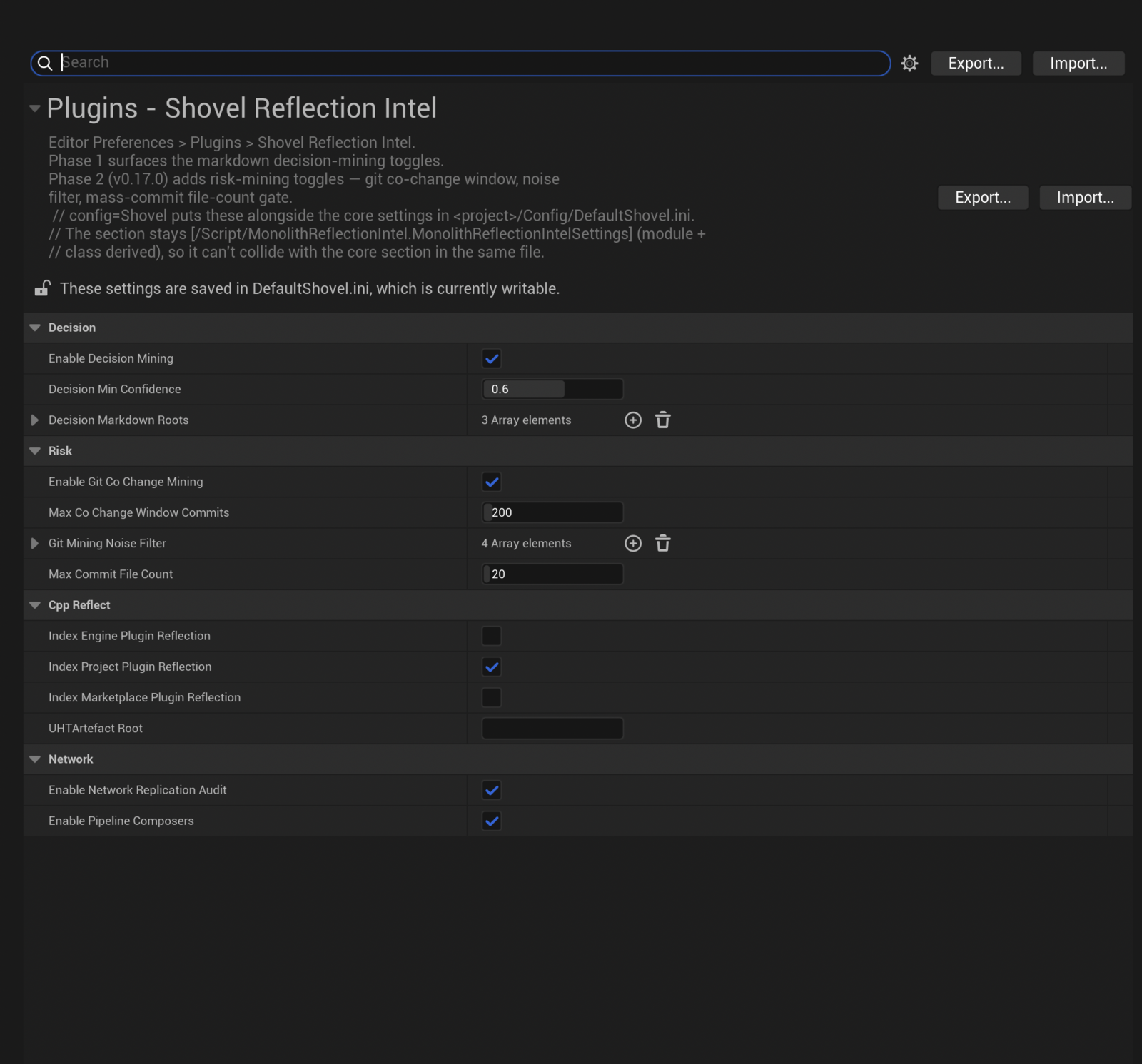Toggle Enable Network Replication Audit
Image resolution: width=1142 pixels, height=1064 pixels.
492,791
